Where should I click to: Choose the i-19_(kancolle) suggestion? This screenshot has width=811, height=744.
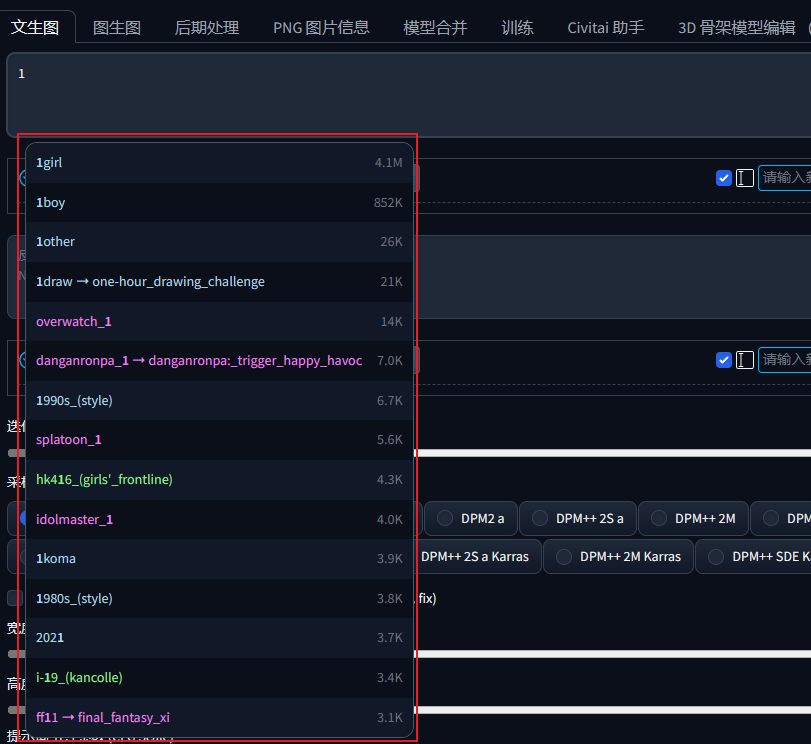pyautogui.click(x=219, y=678)
